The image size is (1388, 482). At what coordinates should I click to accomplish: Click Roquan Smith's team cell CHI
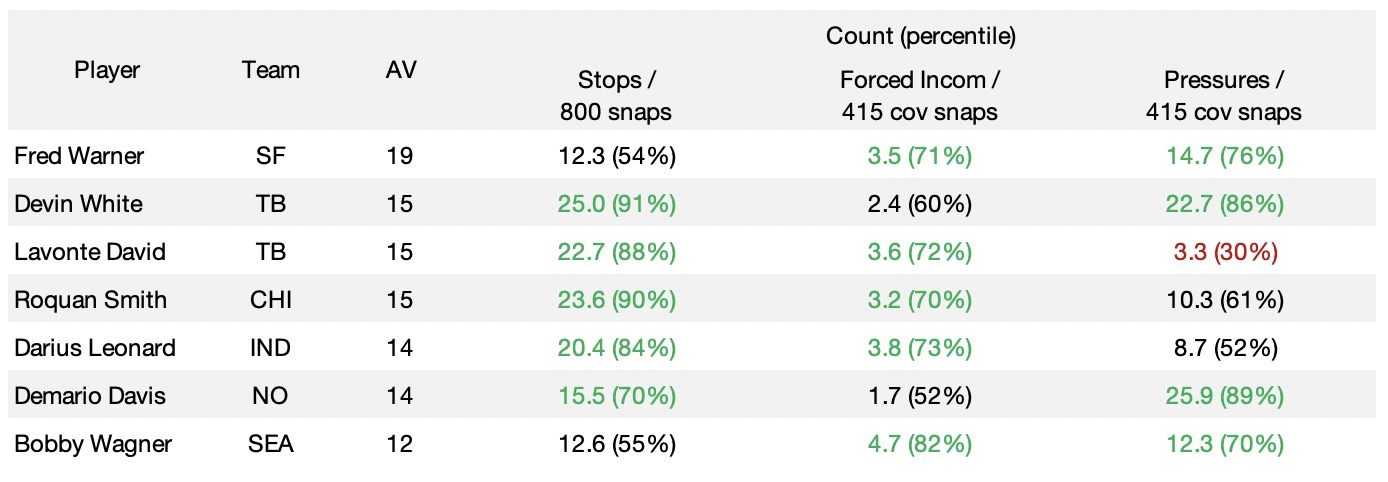tap(270, 300)
